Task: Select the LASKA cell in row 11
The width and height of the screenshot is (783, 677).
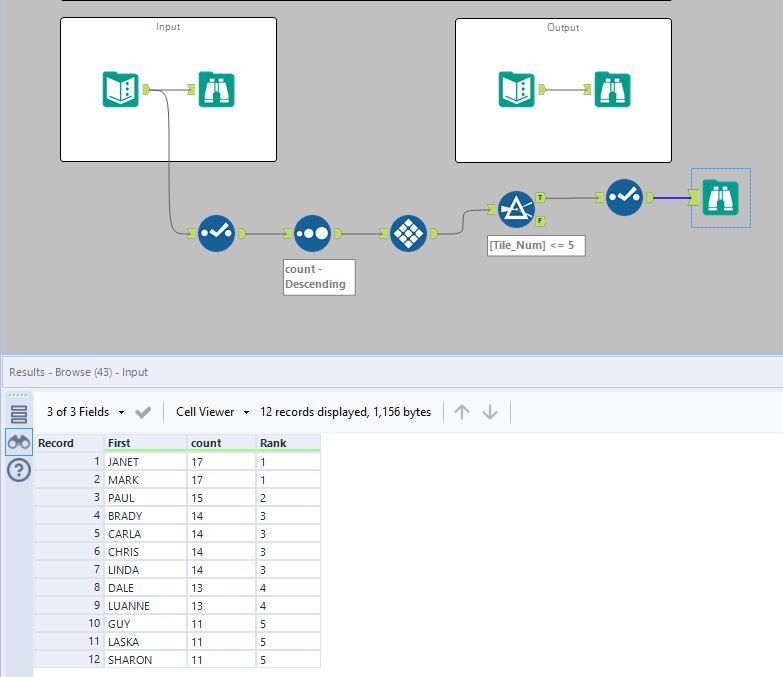Action: point(145,642)
